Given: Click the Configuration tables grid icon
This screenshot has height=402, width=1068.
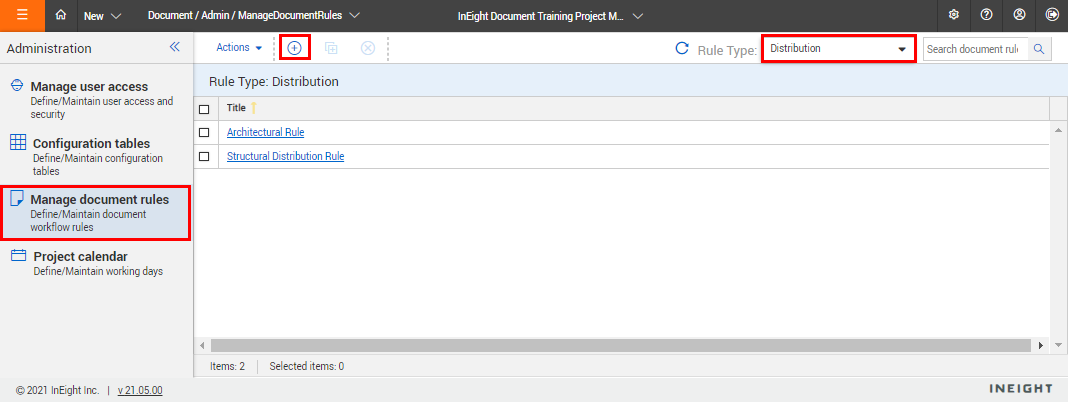Looking at the screenshot, I should coord(19,143).
